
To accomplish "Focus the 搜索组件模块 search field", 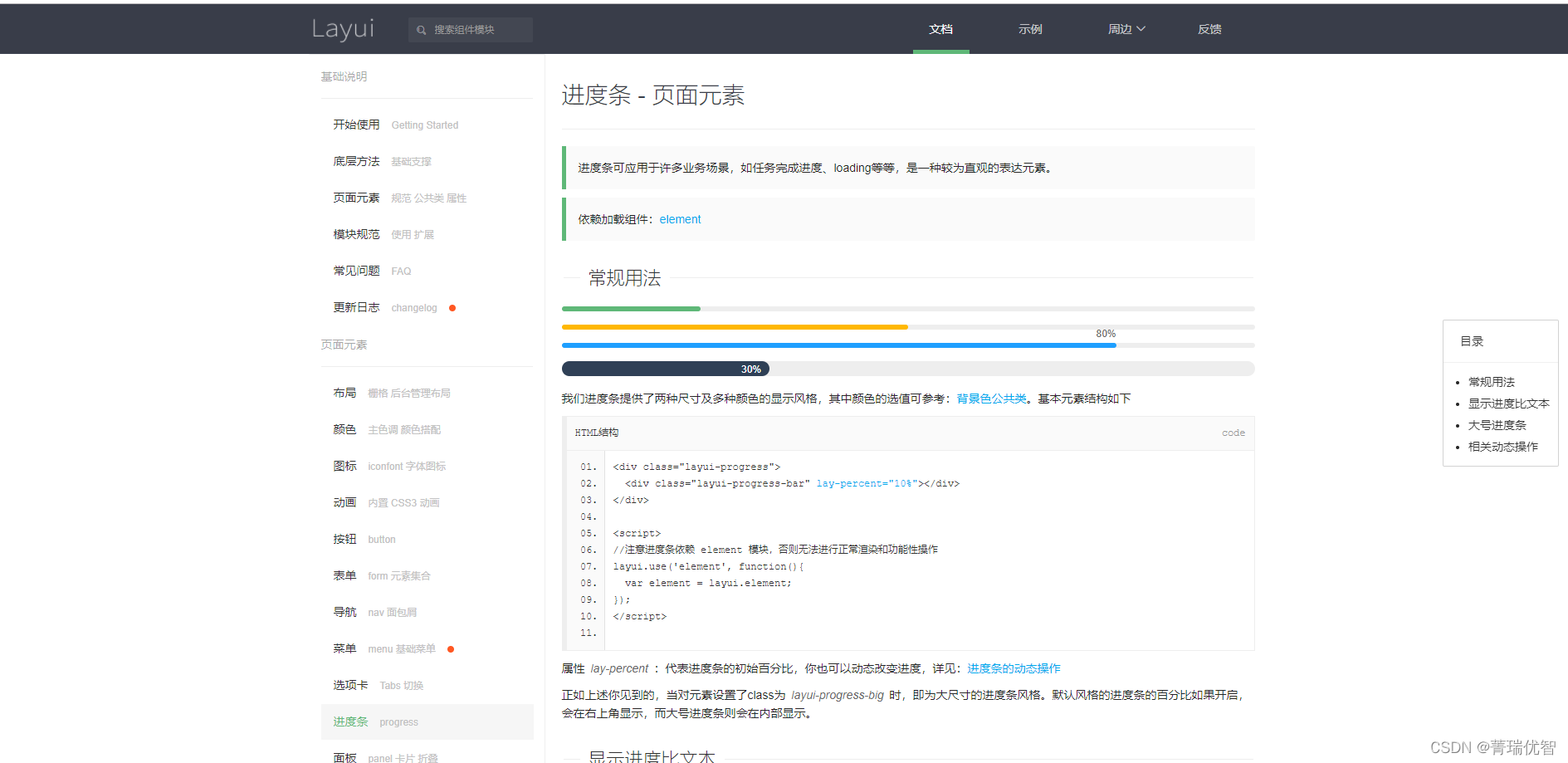I will [471, 30].
